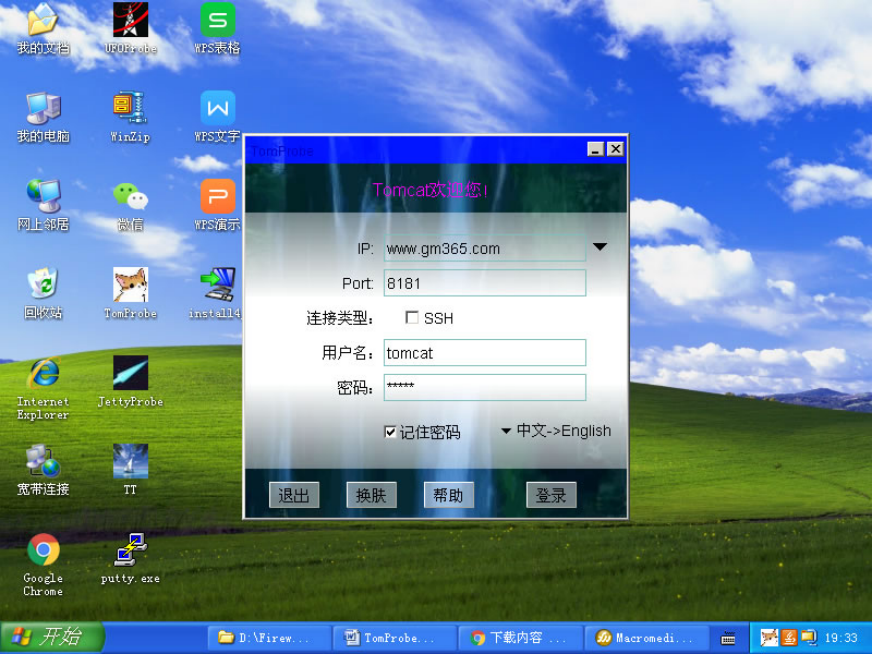
Task: Click the cat tray icon in system tray
Action: (769, 638)
